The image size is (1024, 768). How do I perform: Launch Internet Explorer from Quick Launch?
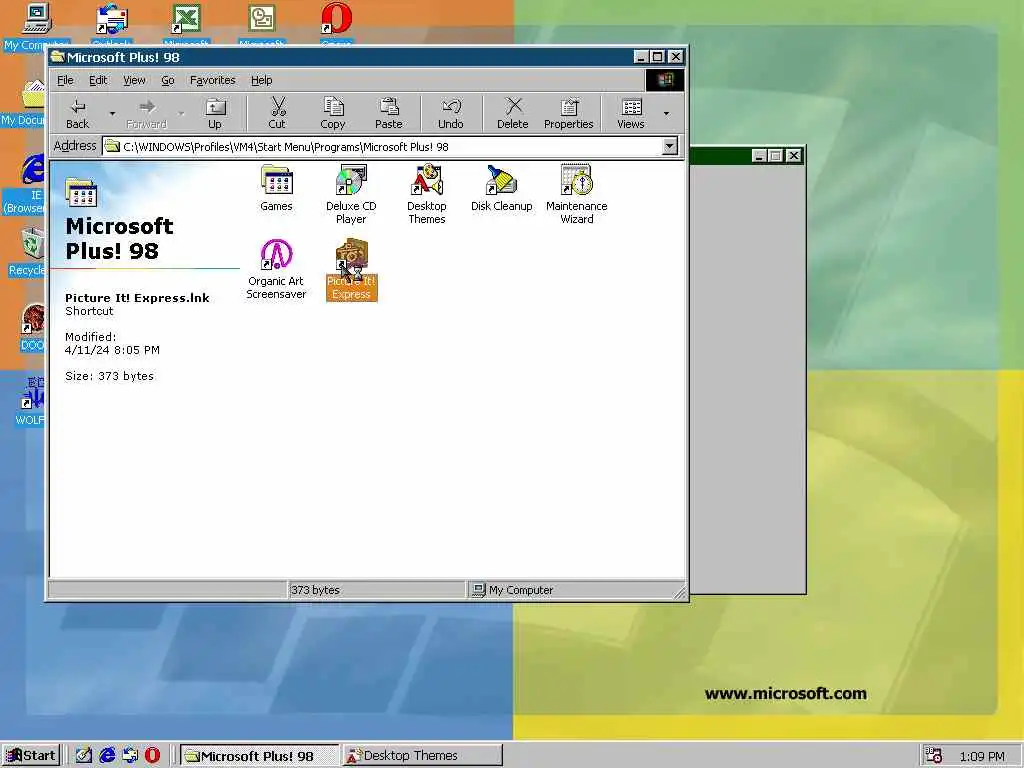(x=107, y=756)
